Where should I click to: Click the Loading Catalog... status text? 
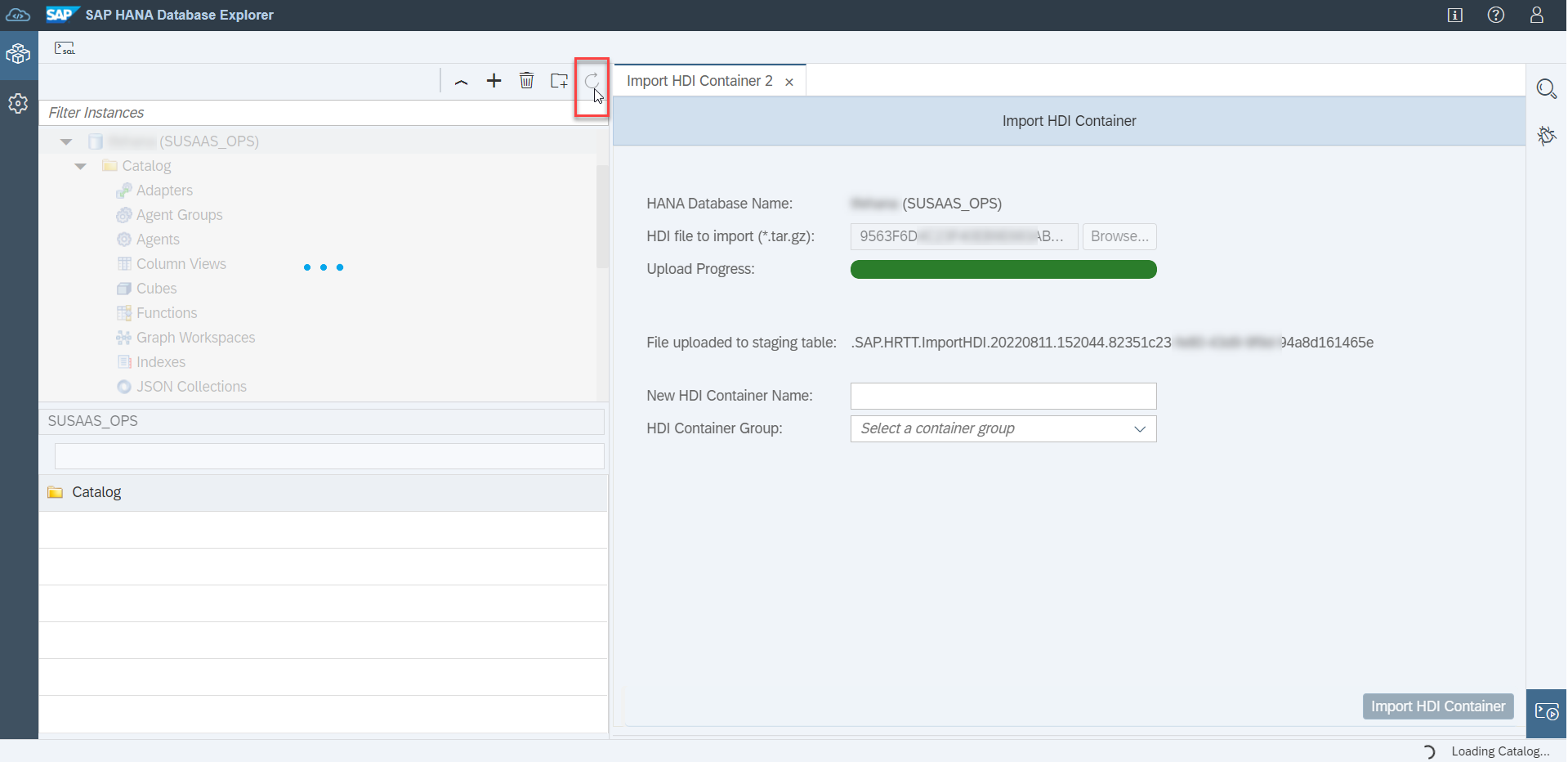[x=1500, y=751]
